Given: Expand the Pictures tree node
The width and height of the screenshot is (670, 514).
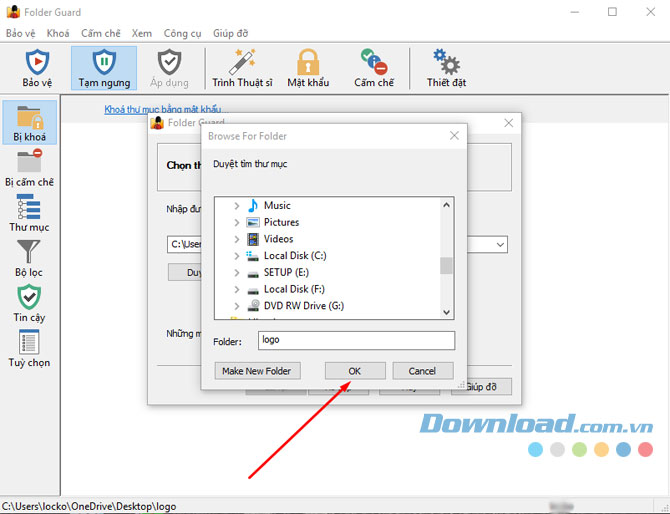Looking at the screenshot, I should click(236, 222).
